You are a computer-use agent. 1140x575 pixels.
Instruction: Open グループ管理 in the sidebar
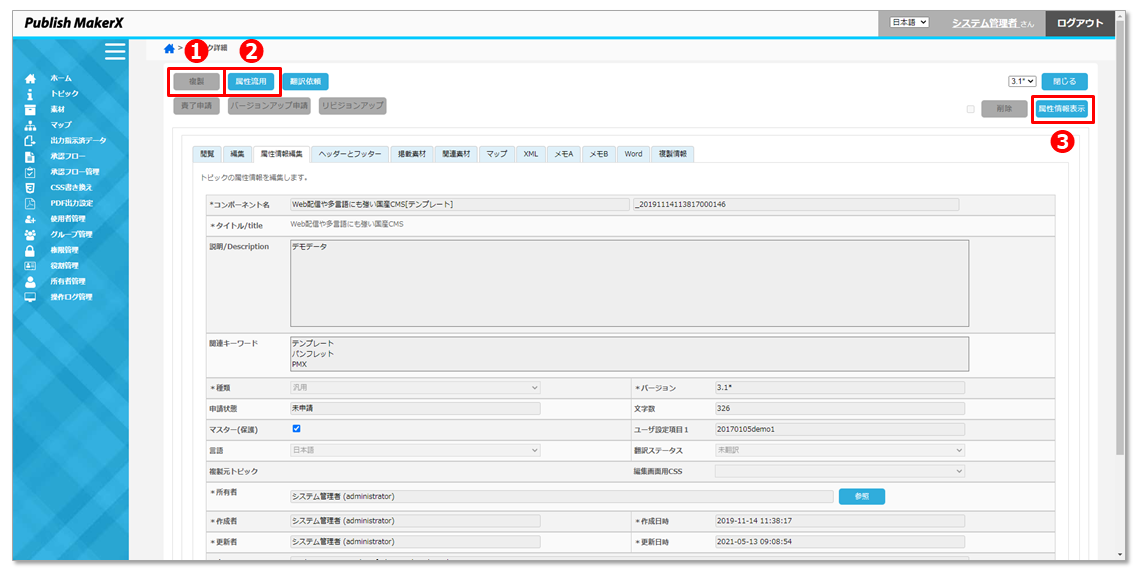tap(71, 234)
